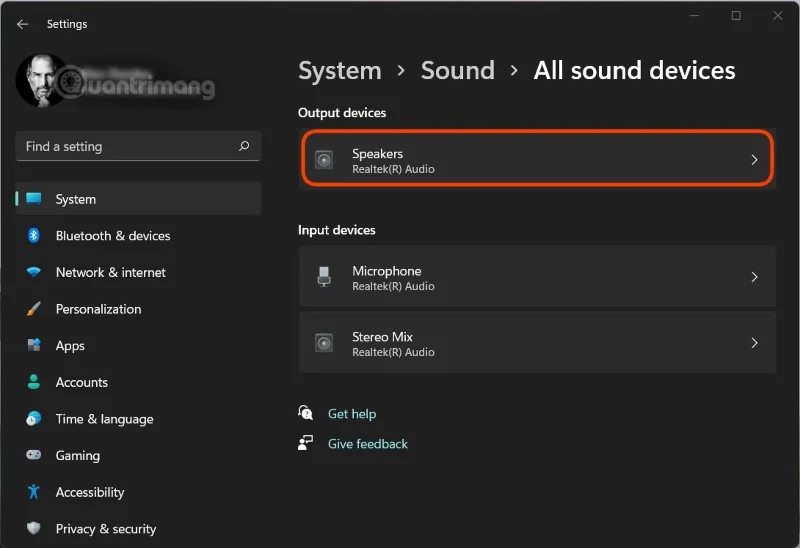Select the Stereo Mix Realtek Audio row

537,343
